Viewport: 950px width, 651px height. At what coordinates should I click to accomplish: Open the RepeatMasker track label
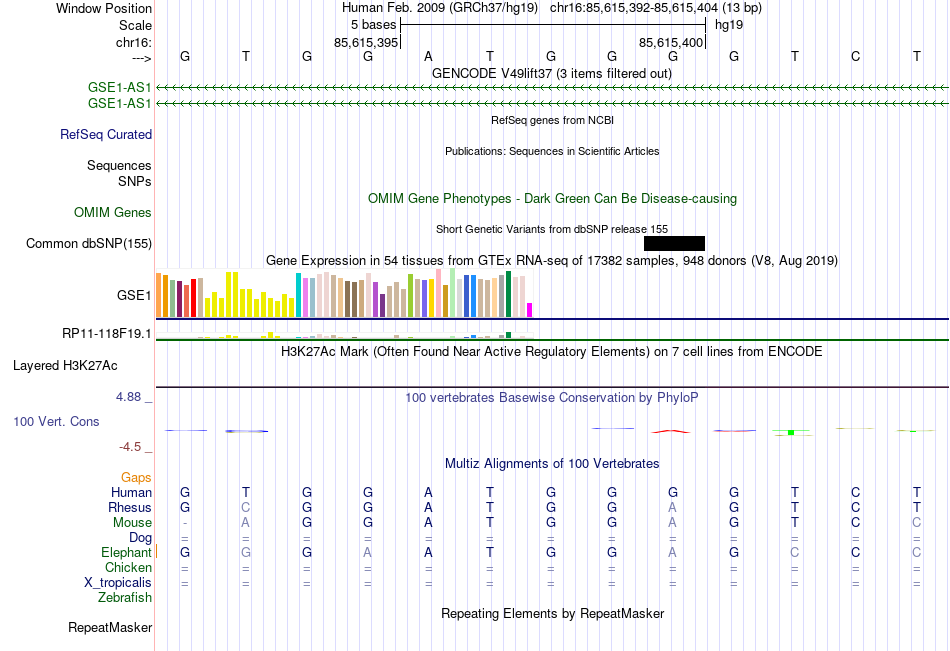pyautogui.click(x=110, y=627)
